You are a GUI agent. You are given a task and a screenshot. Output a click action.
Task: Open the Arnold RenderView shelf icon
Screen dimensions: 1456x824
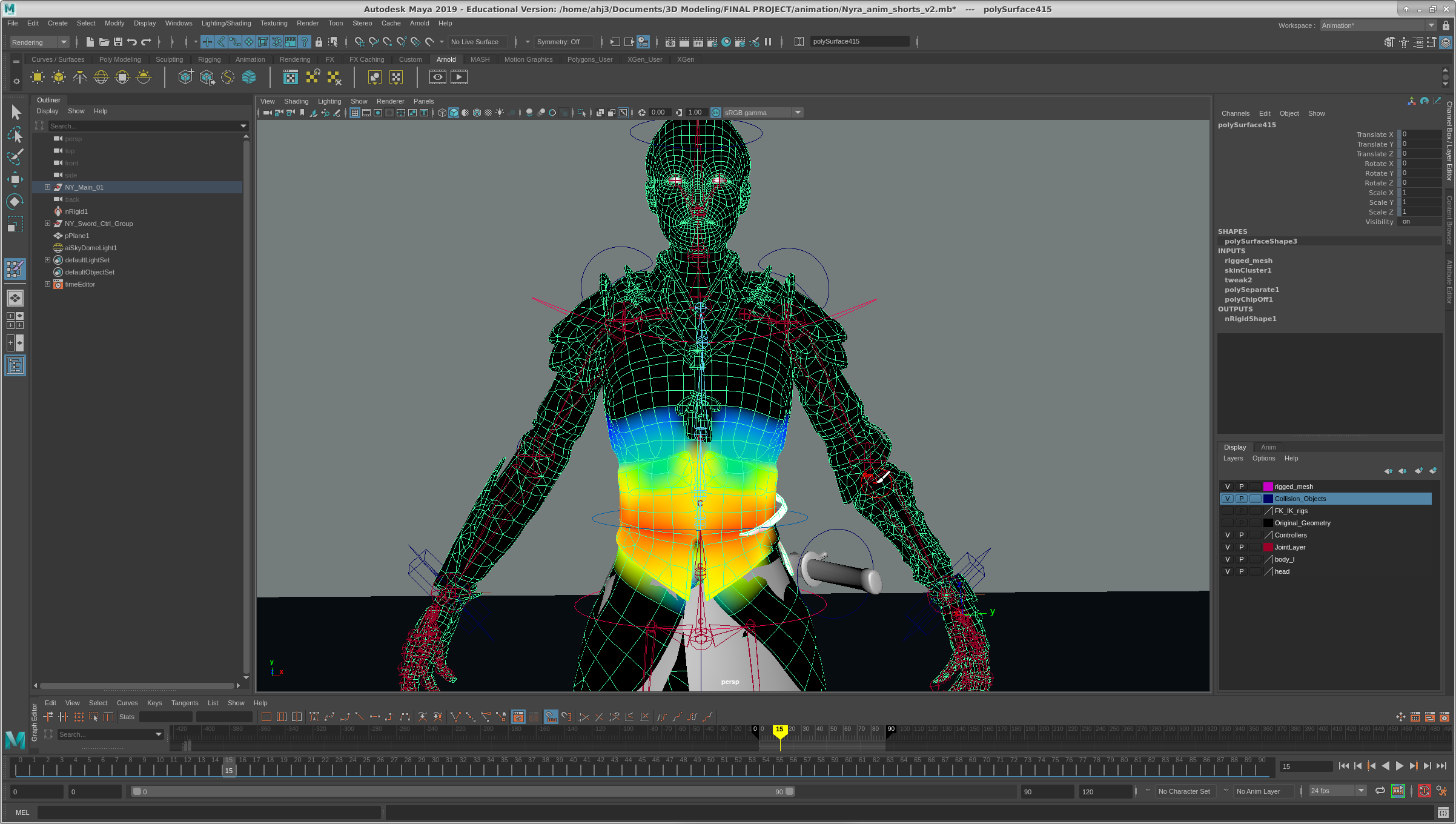437,77
